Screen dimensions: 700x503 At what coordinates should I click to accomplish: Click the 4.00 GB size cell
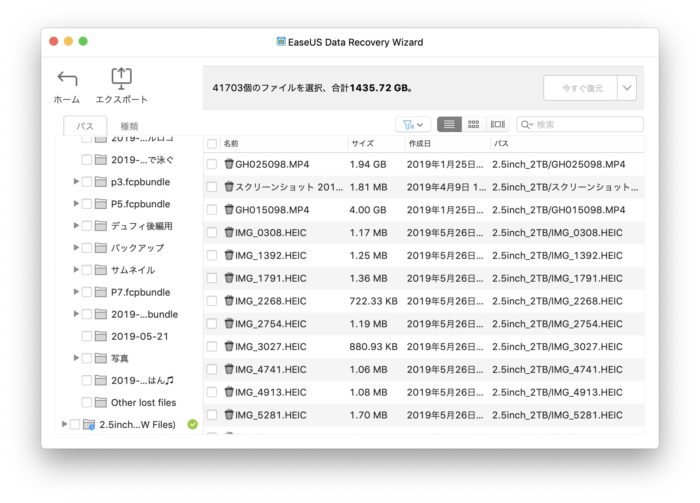coord(368,210)
